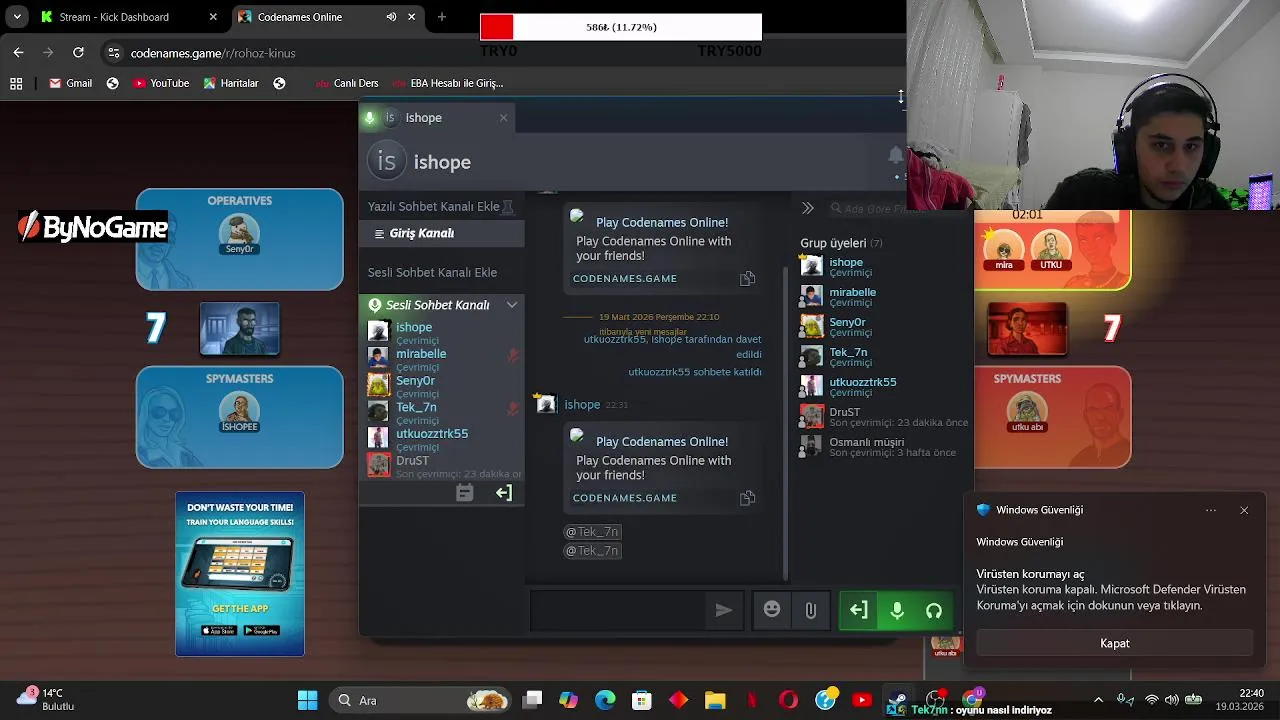This screenshot has width=1280, height=720.
Task: Close the ishope chat tab
Action: 503,118
